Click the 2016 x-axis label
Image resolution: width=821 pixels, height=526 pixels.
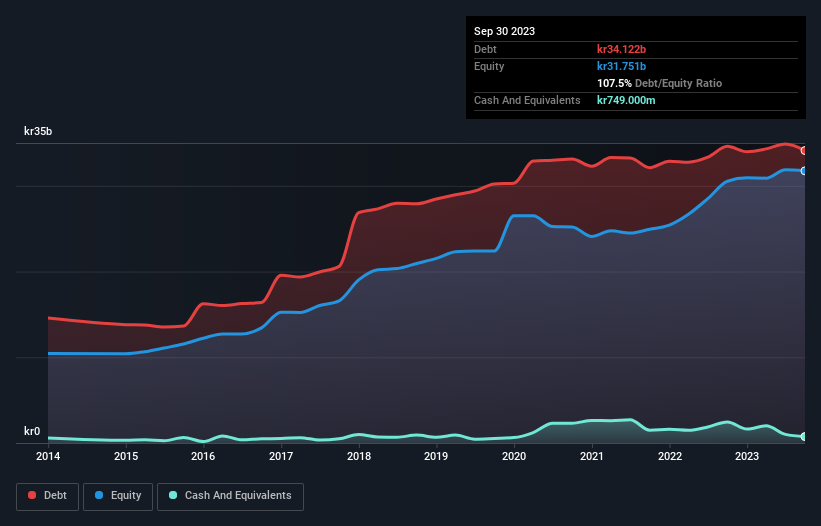click(x=203, y=456)
